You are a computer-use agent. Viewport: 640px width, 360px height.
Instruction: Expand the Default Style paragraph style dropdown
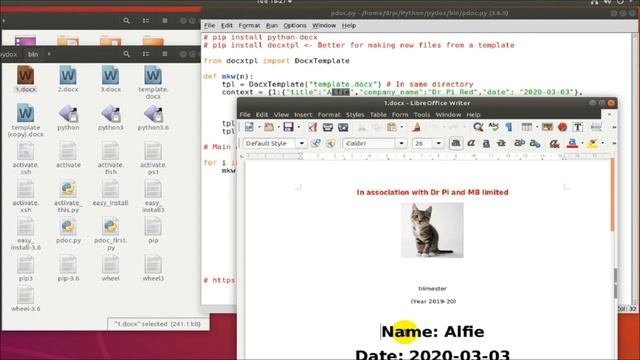(302, 143)
